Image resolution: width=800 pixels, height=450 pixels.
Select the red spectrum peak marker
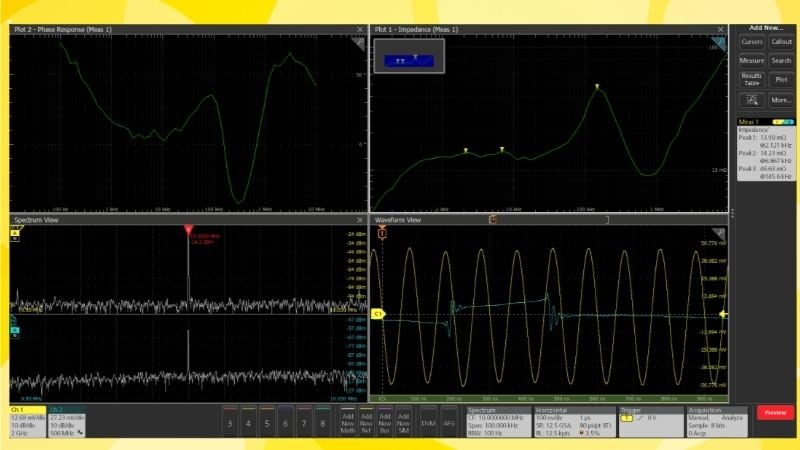point(188,230)
